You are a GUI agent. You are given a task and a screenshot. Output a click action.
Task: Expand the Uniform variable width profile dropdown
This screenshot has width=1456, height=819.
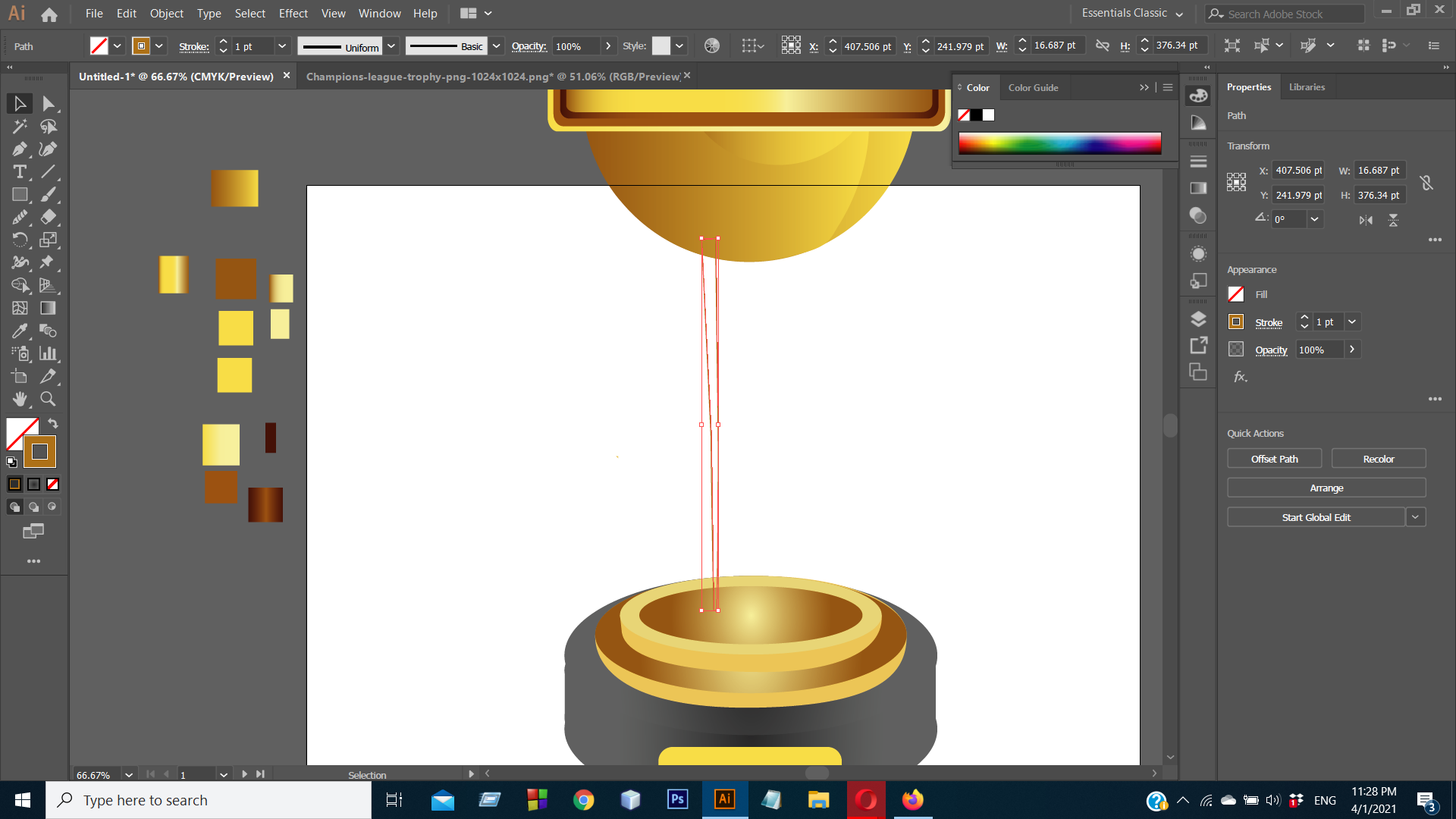pyautogui.click(x=391, y=46)
